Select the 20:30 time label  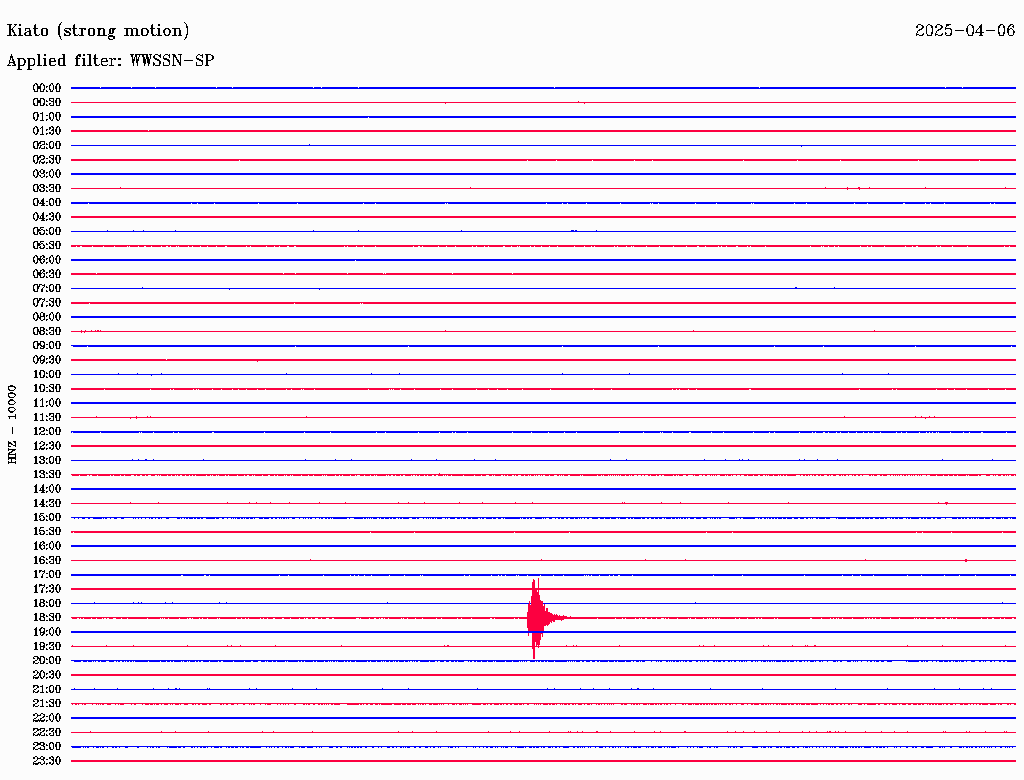[47, 675]
